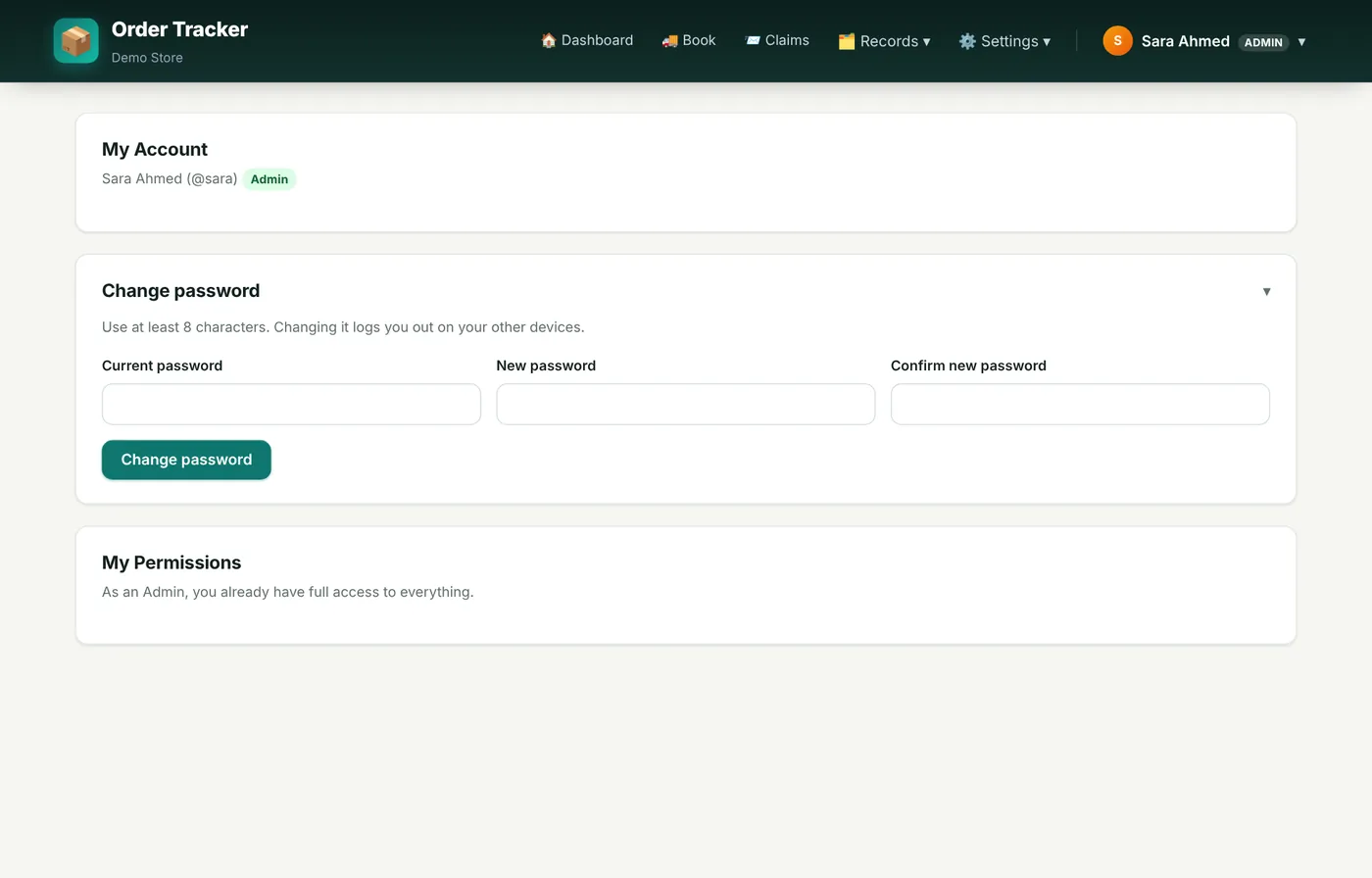Focus the Current password field
The width and height of the screenshot is (1372, 878).
[x=291, y=404]
